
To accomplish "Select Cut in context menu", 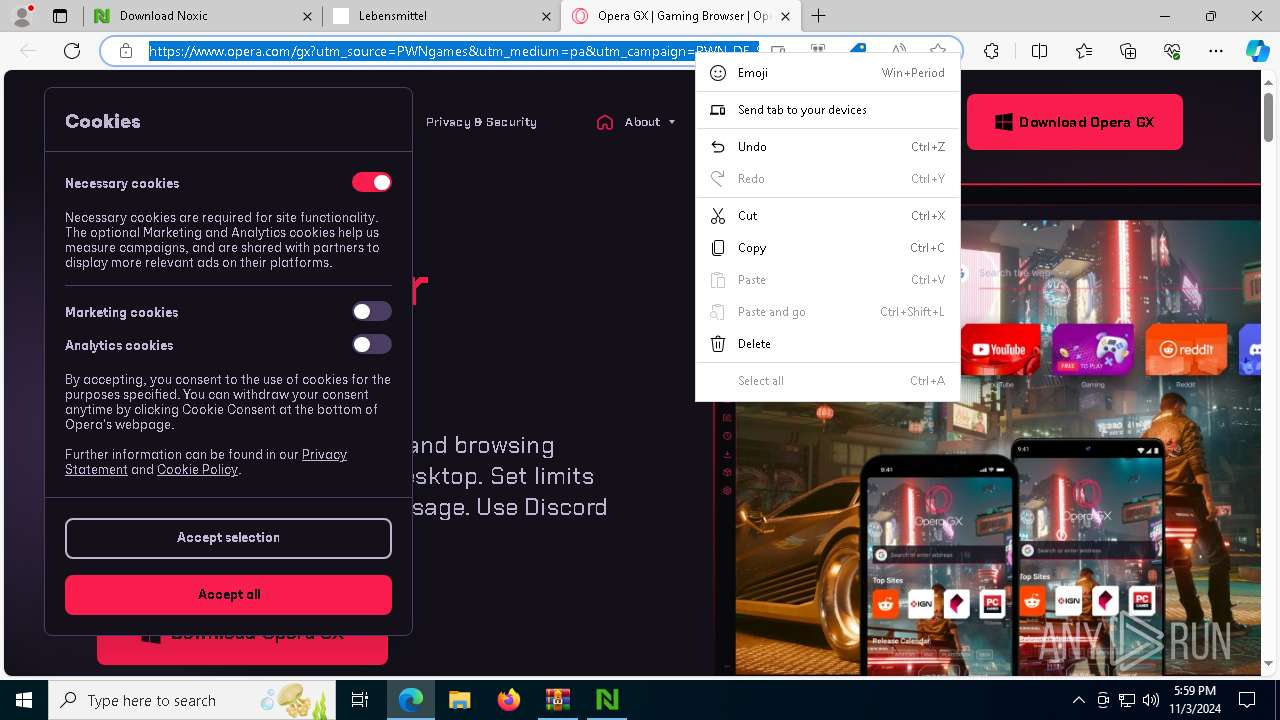I will (x=828, y=216).
